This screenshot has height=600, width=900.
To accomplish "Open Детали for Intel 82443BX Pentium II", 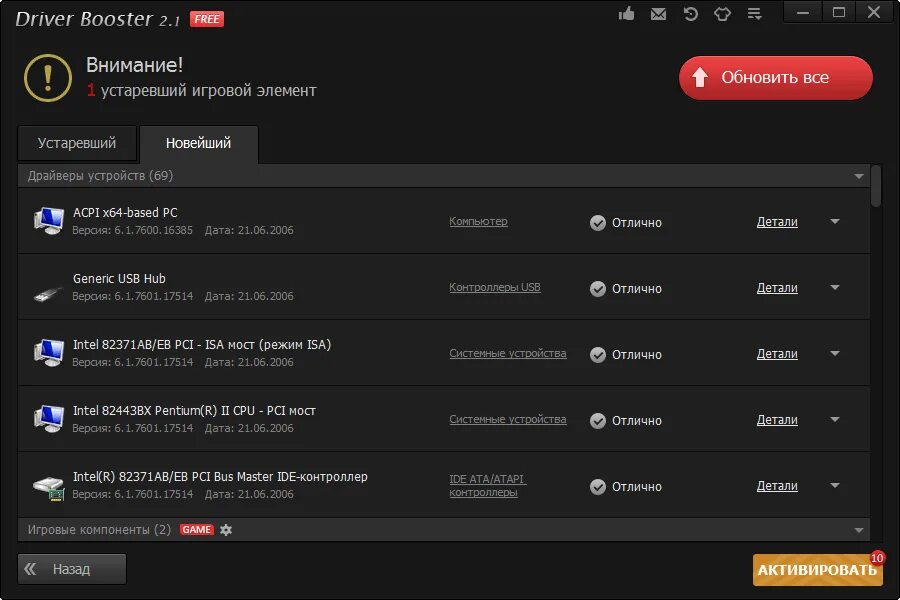I will pos(777,420).
